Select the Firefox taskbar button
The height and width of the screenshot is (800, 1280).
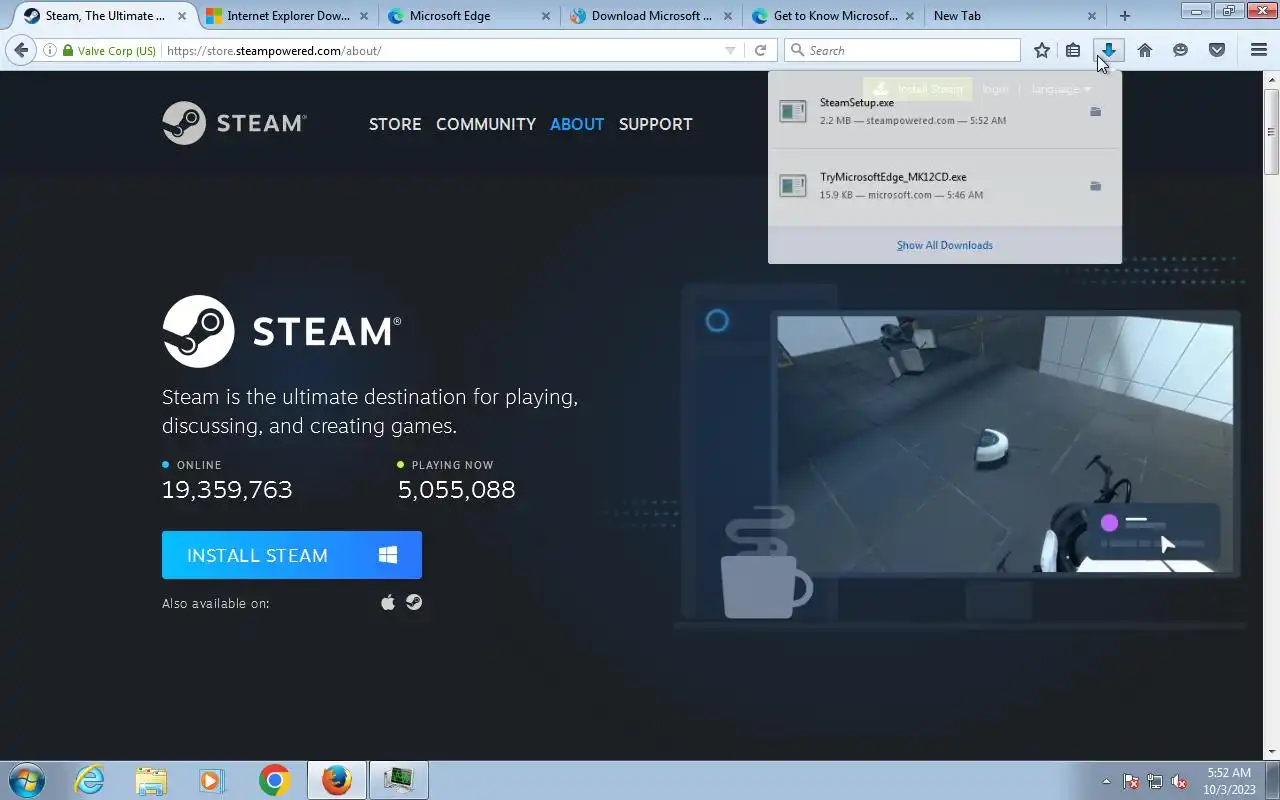337,780
